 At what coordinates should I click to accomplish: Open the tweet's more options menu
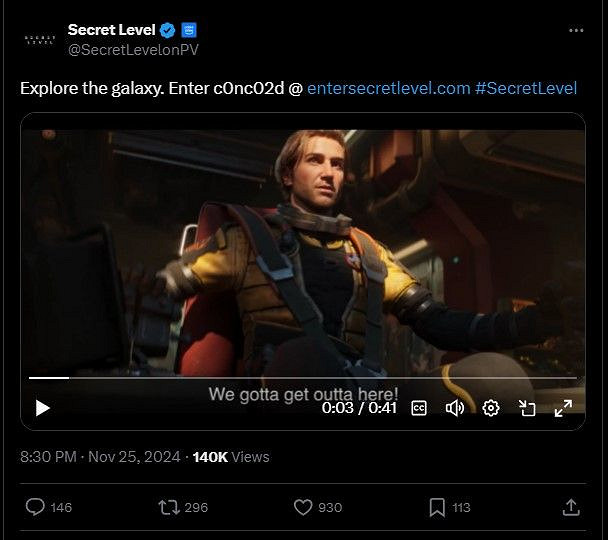click(x=575, y=30)
